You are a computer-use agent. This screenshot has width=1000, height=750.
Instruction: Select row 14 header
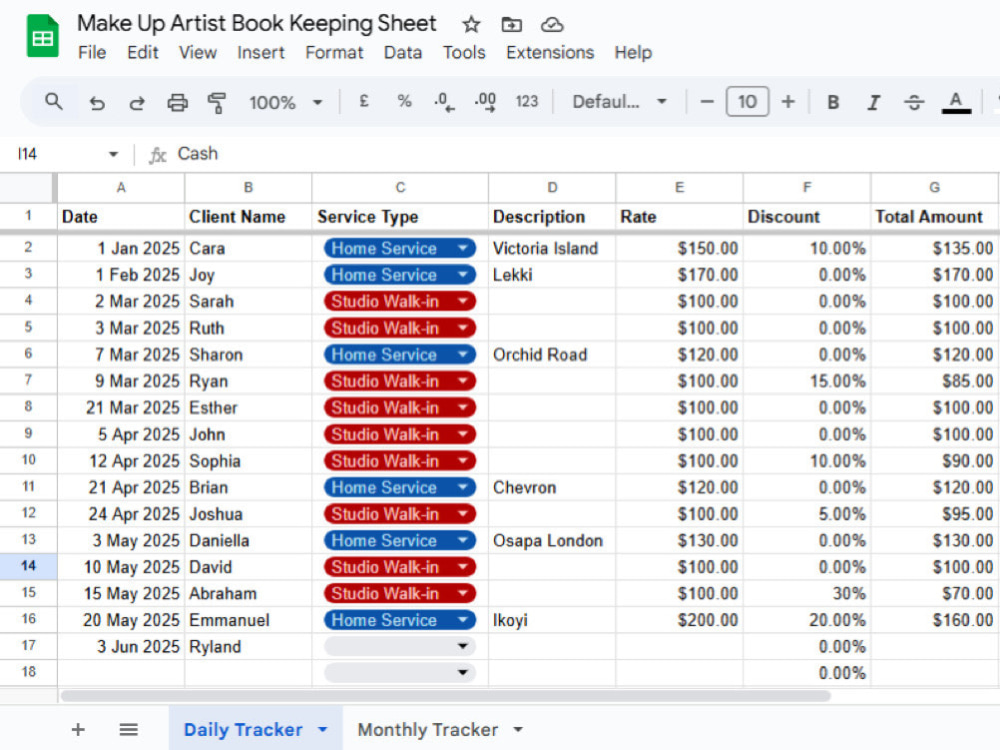tap(29, 566)
